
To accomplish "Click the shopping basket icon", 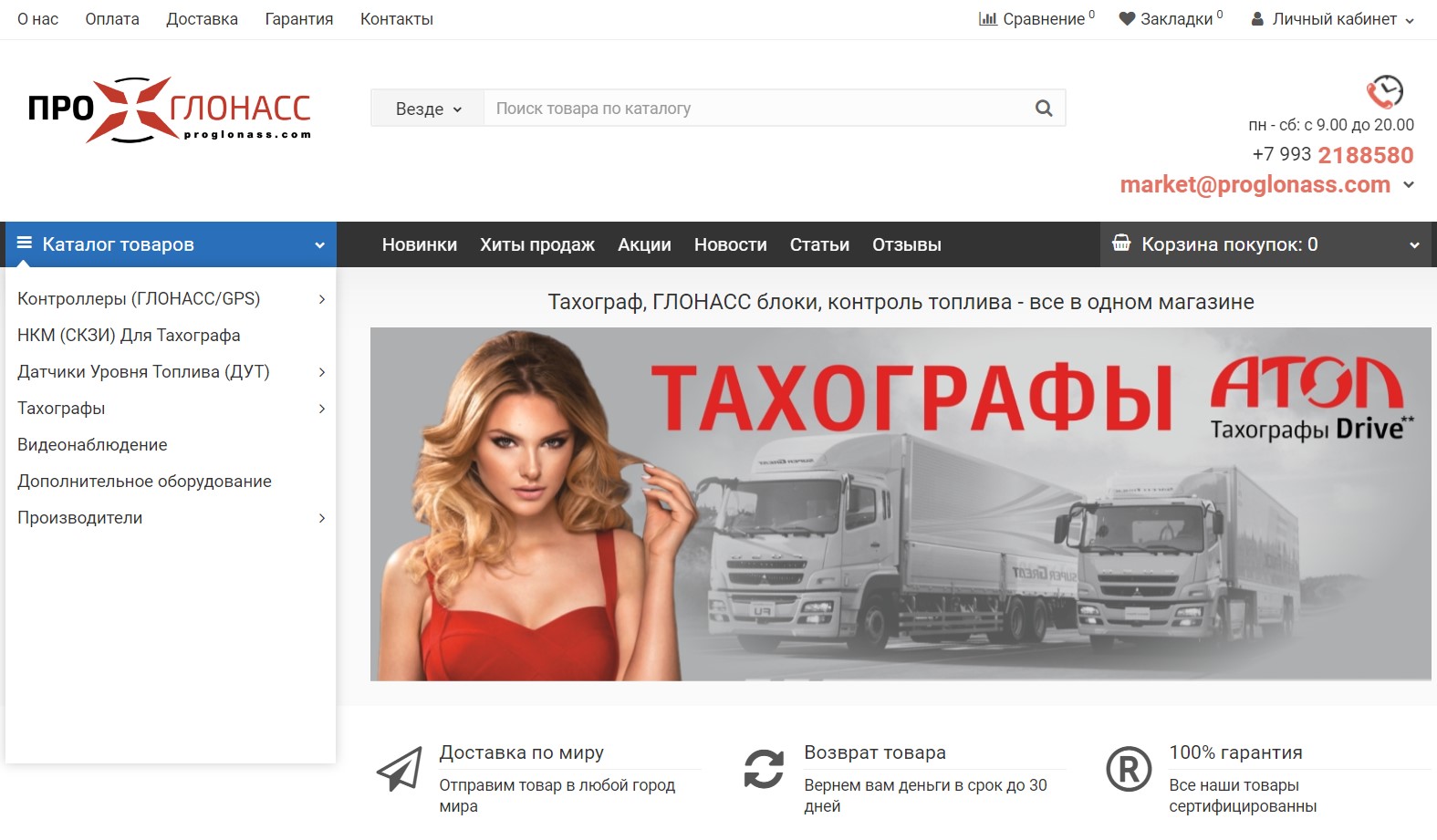I will click(x=1121, y=243).
